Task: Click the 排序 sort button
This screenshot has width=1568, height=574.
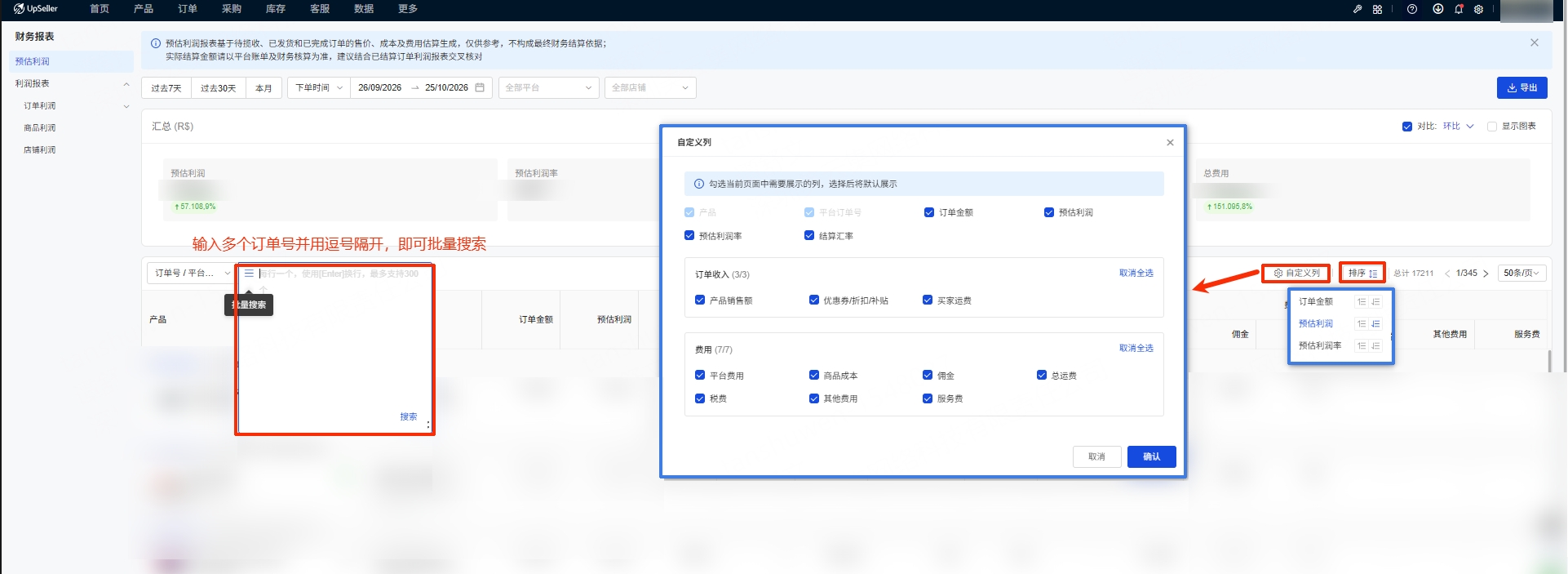Action: point(1362,274)
